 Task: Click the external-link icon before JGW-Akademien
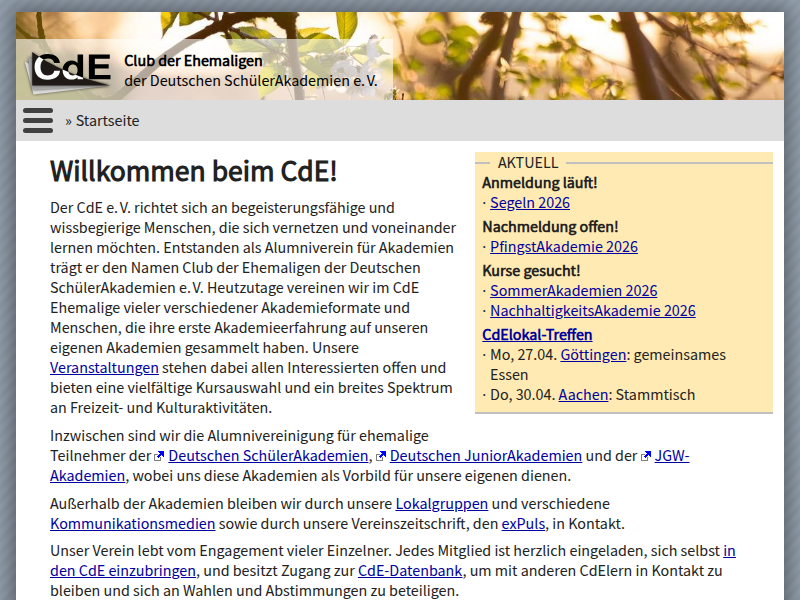click(x=646, y=456)
